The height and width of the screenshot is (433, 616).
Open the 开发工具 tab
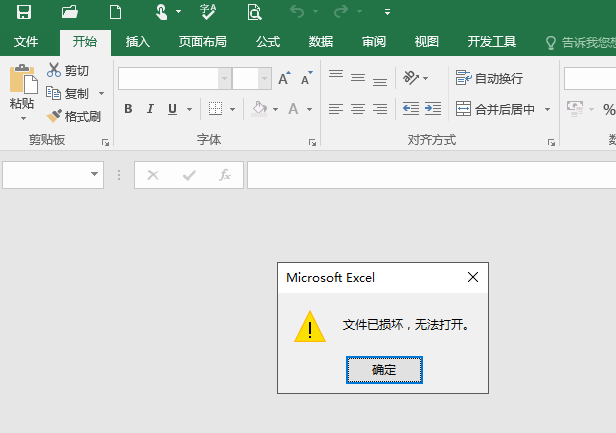[491, 42]
